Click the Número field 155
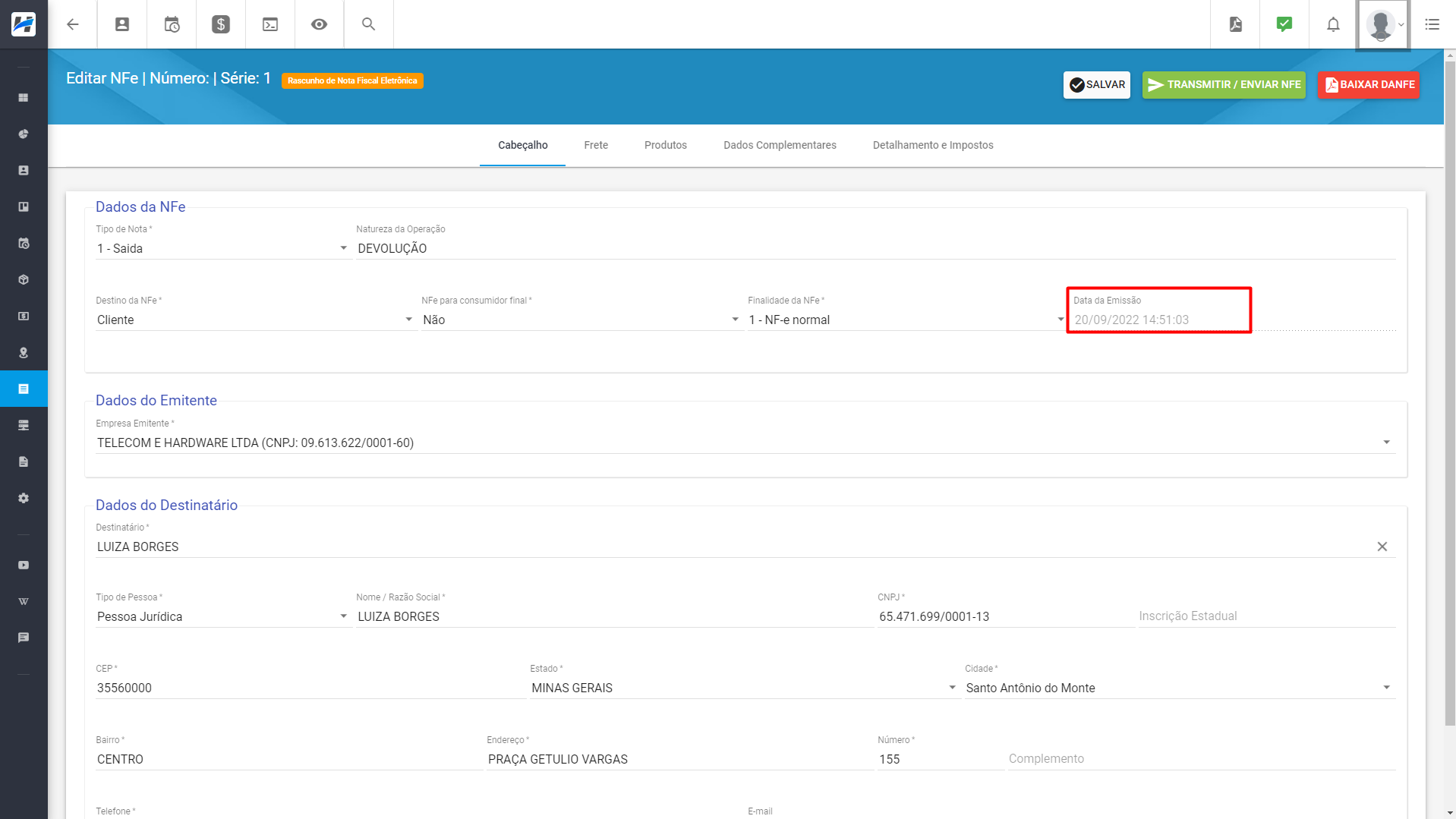1456x819 pixels. (x=941, y=759)
